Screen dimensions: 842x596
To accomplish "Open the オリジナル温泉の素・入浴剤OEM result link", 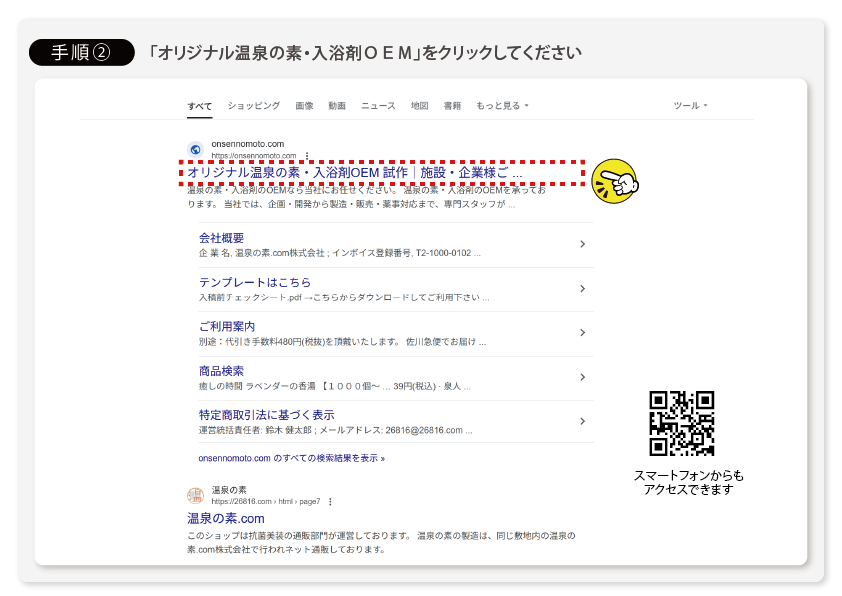I will (x=354, y=173).
